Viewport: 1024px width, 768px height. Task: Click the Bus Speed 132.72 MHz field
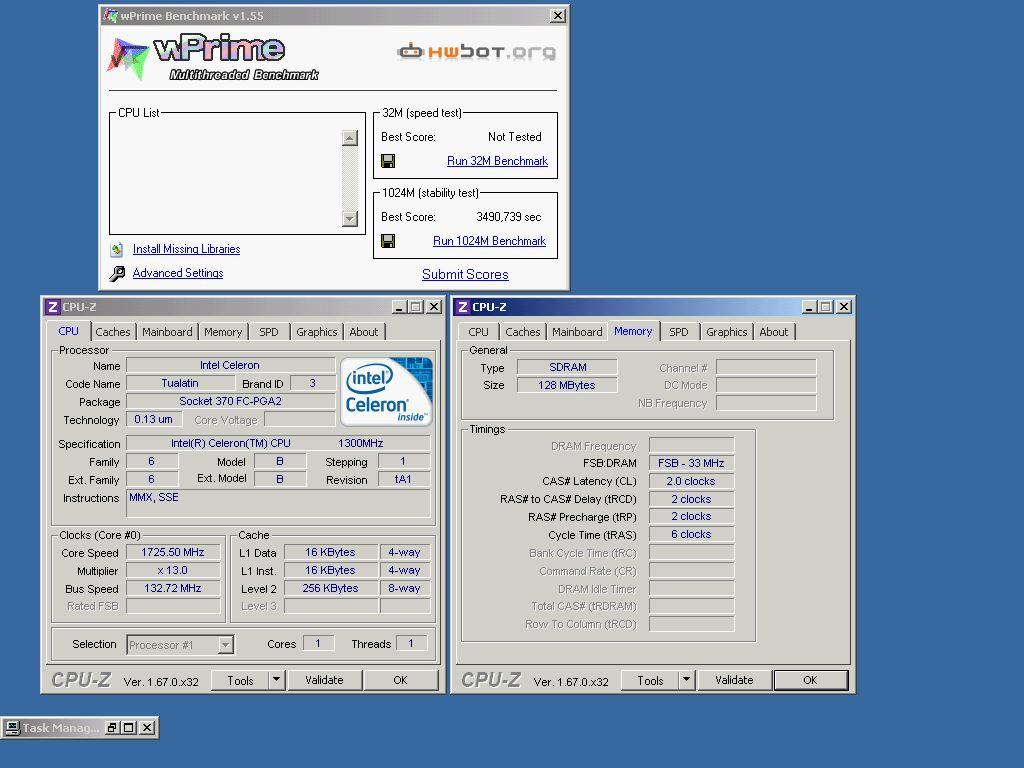pos(173,588)
